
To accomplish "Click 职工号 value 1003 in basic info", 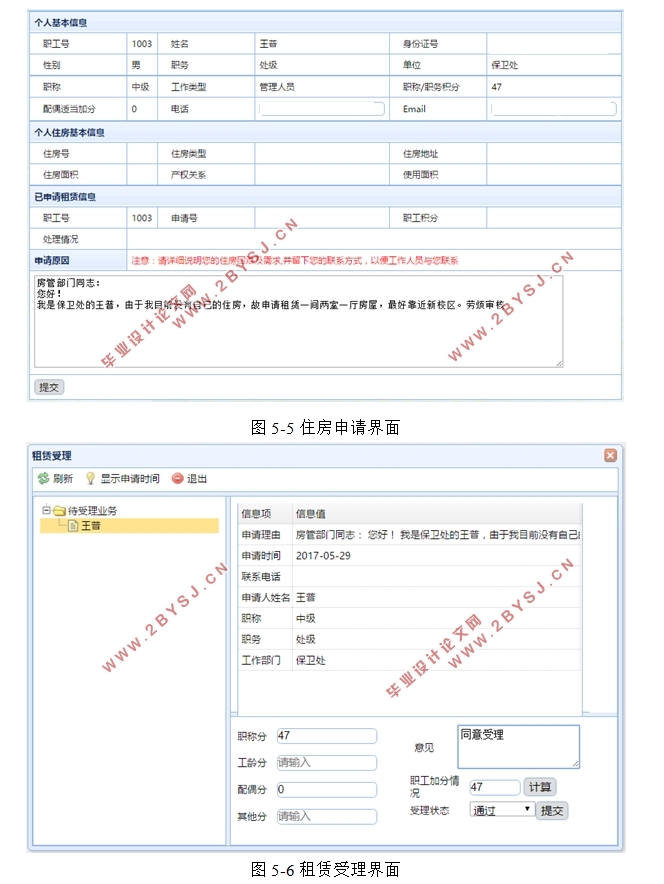I will pos(141,44).
